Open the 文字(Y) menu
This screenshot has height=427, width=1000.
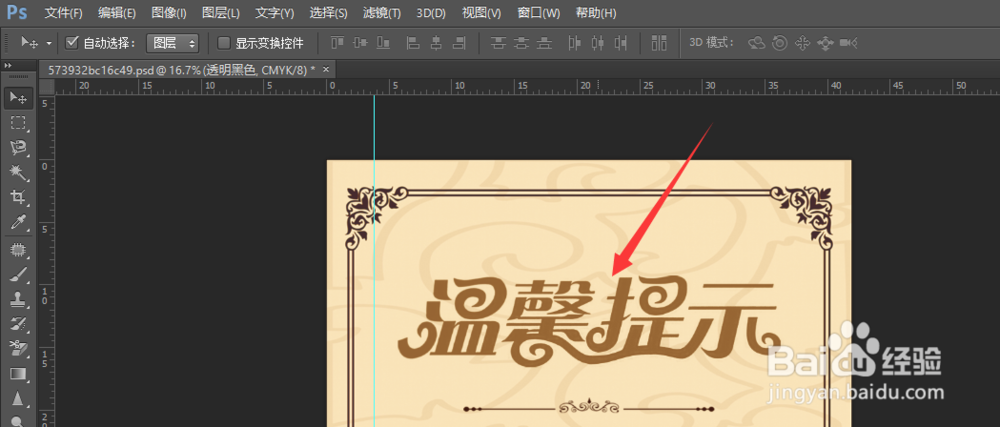(274, 12)
